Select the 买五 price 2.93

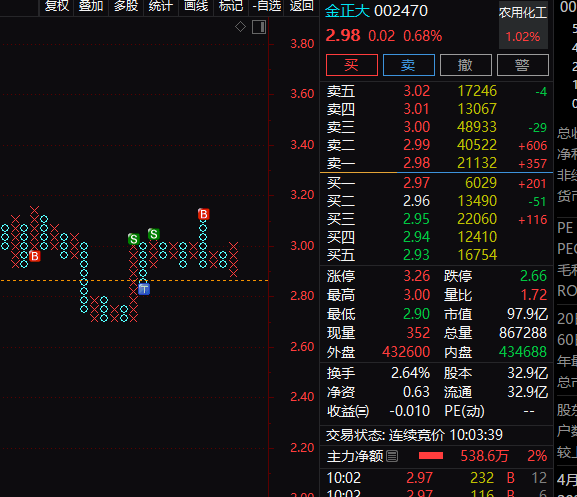click(417, 255)
